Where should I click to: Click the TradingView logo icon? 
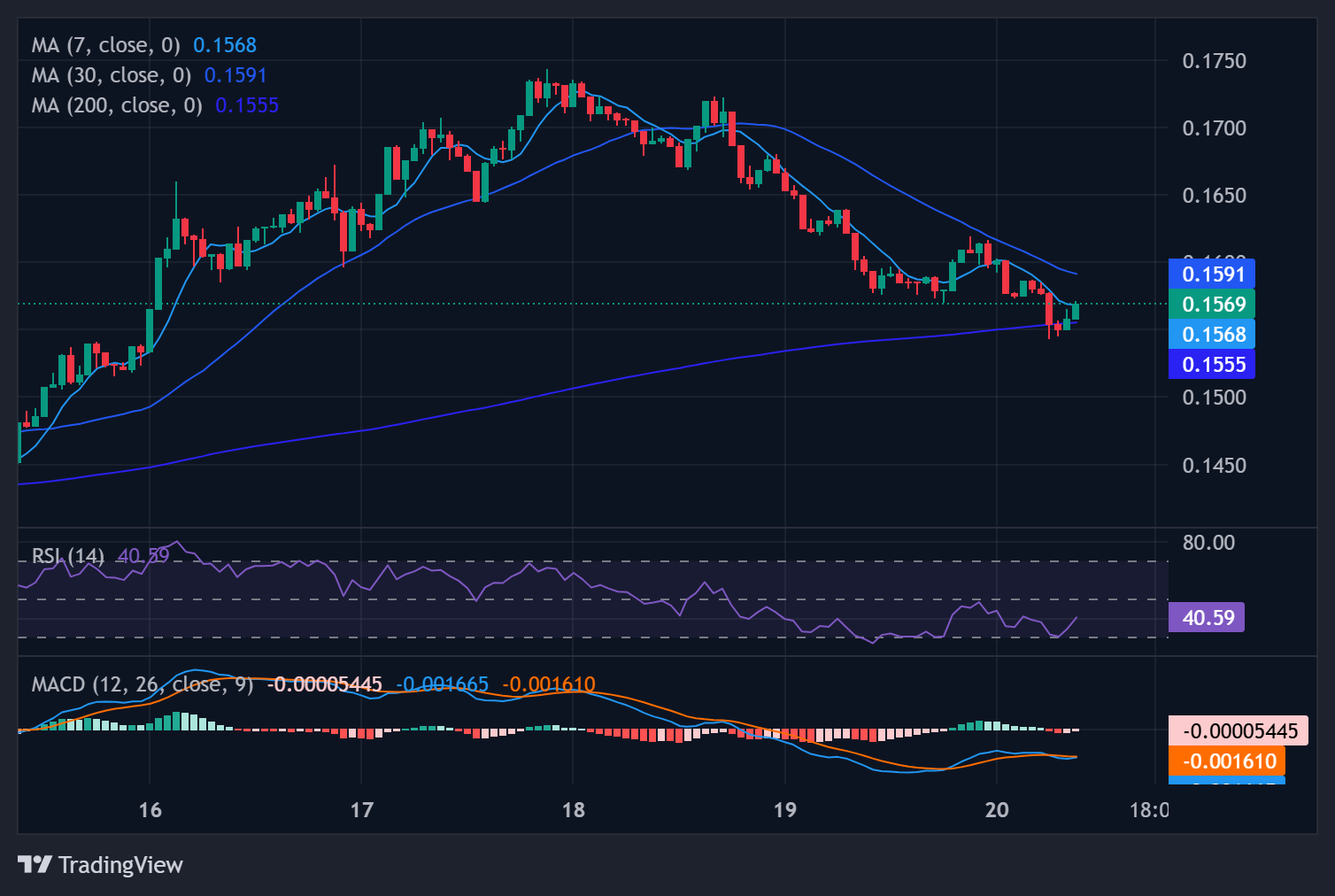click(35, 864)
